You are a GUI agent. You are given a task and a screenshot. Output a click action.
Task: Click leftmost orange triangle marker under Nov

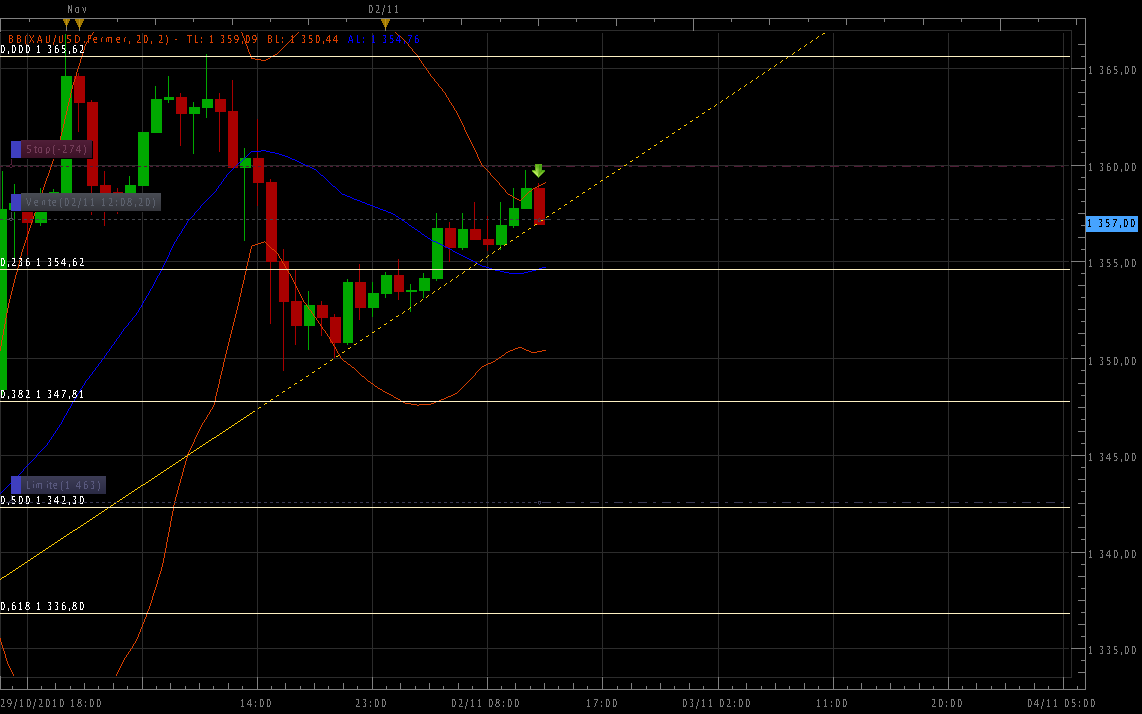pos(67,23)
